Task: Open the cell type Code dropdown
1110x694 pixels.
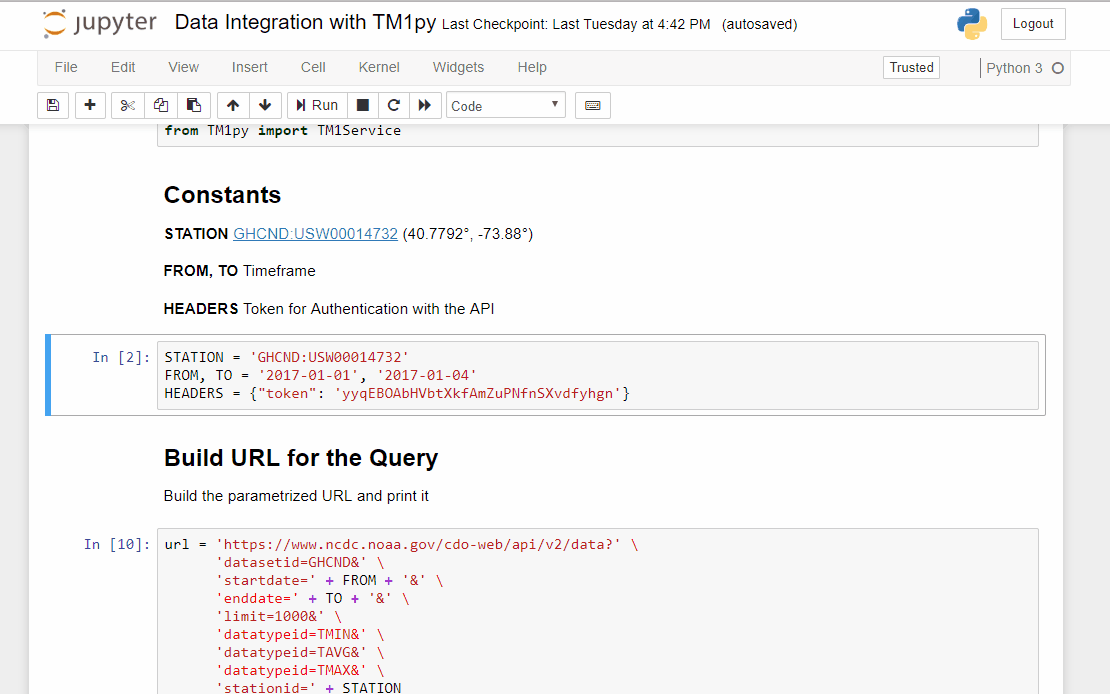Action: [505, 105]
